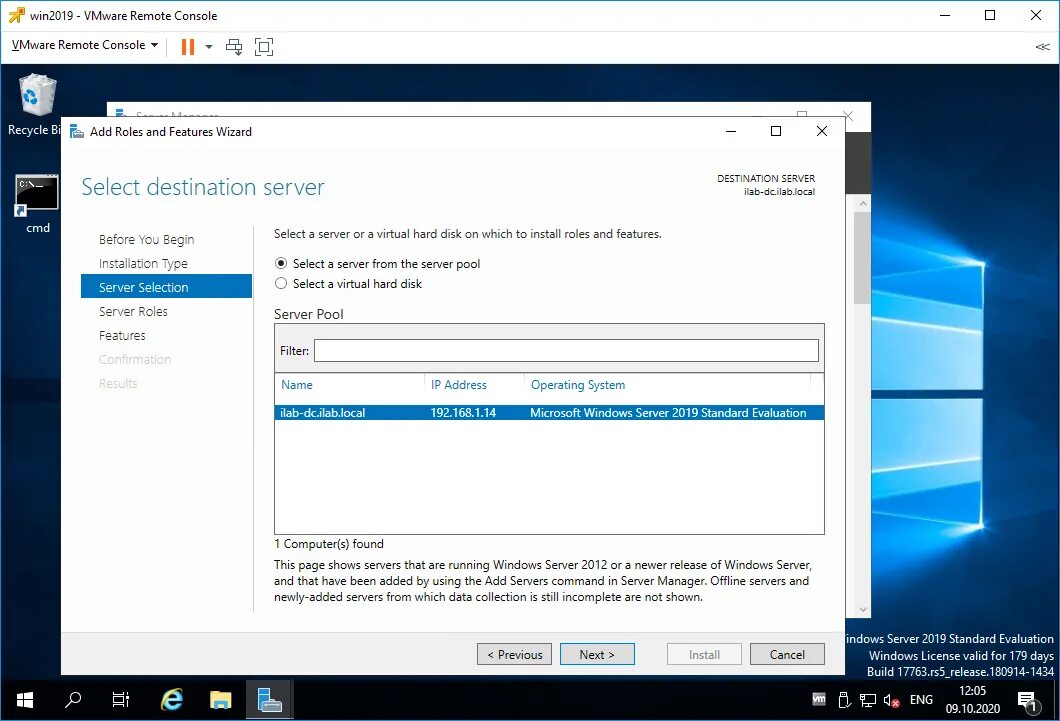Open the taskbar clock and date

tap(972, 700)
